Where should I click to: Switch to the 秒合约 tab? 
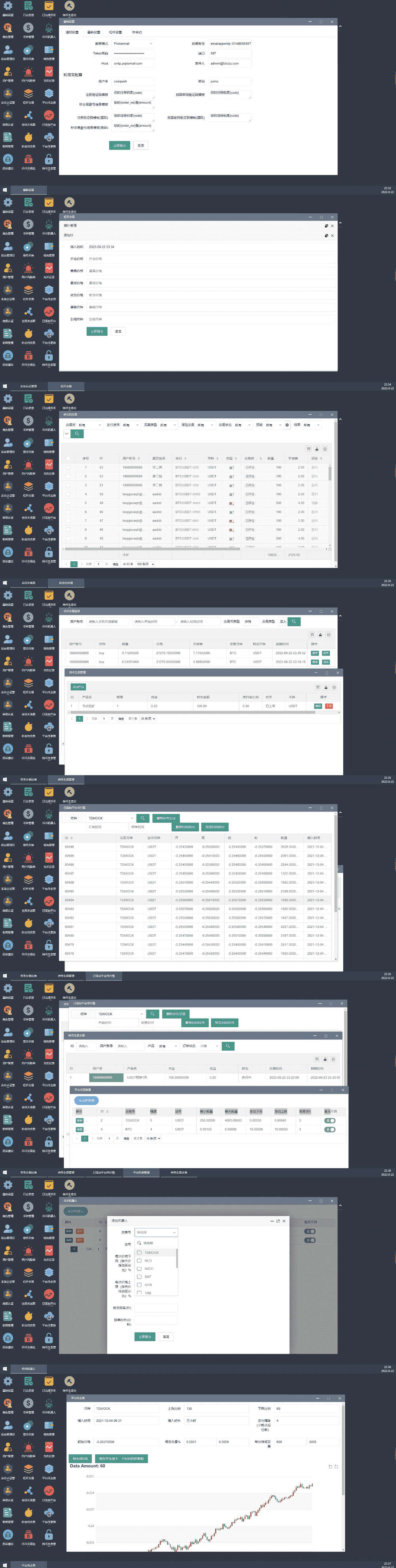click(x=137, y=32)
